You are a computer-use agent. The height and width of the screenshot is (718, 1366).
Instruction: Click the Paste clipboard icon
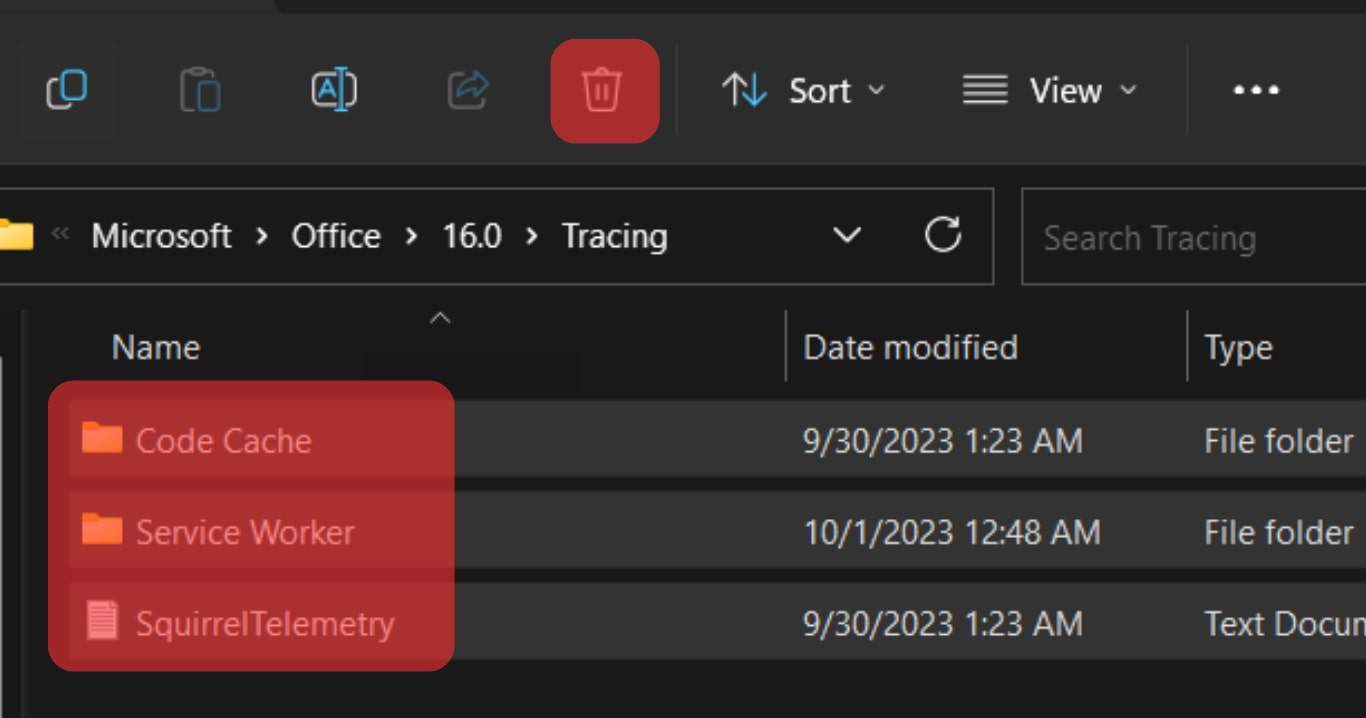click(200, 91)
